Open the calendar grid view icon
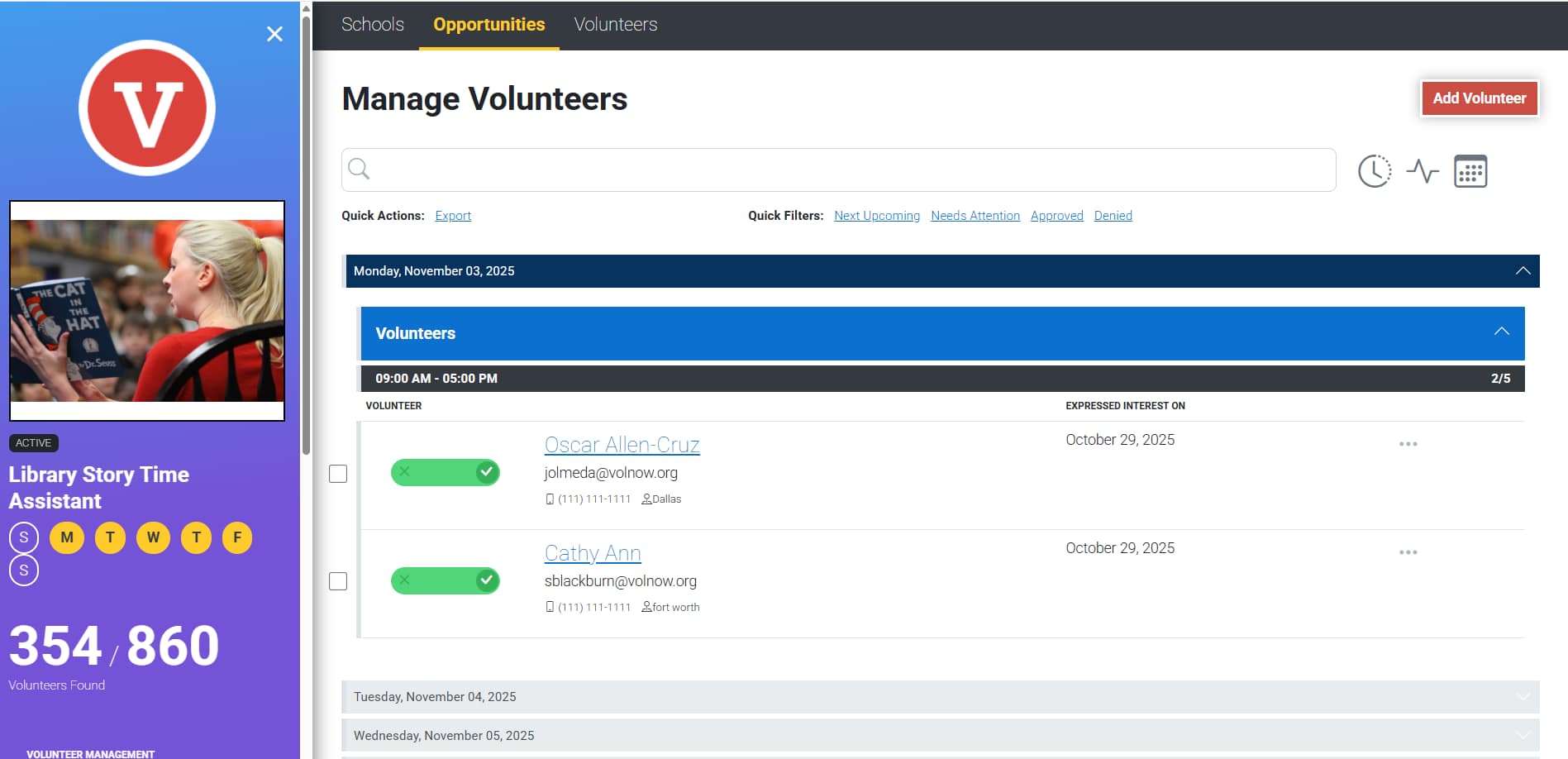This screenshot has height=759, width=1568. [1470, 170]
